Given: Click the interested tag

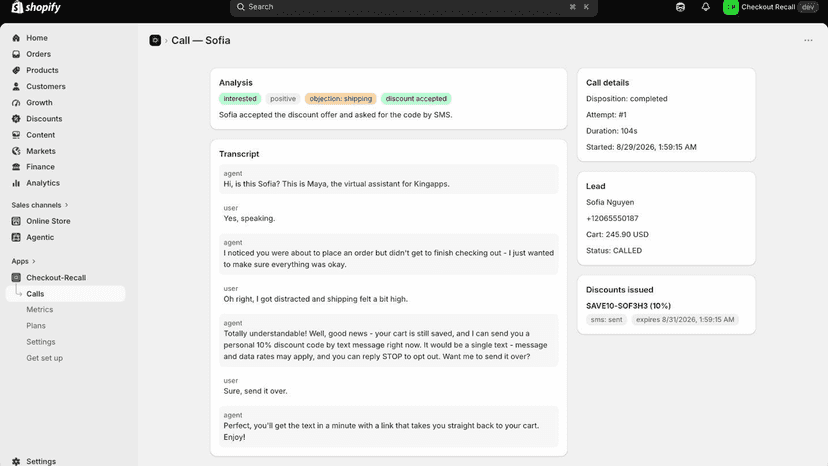Looking at the screenshot, I should coord(240,99).
